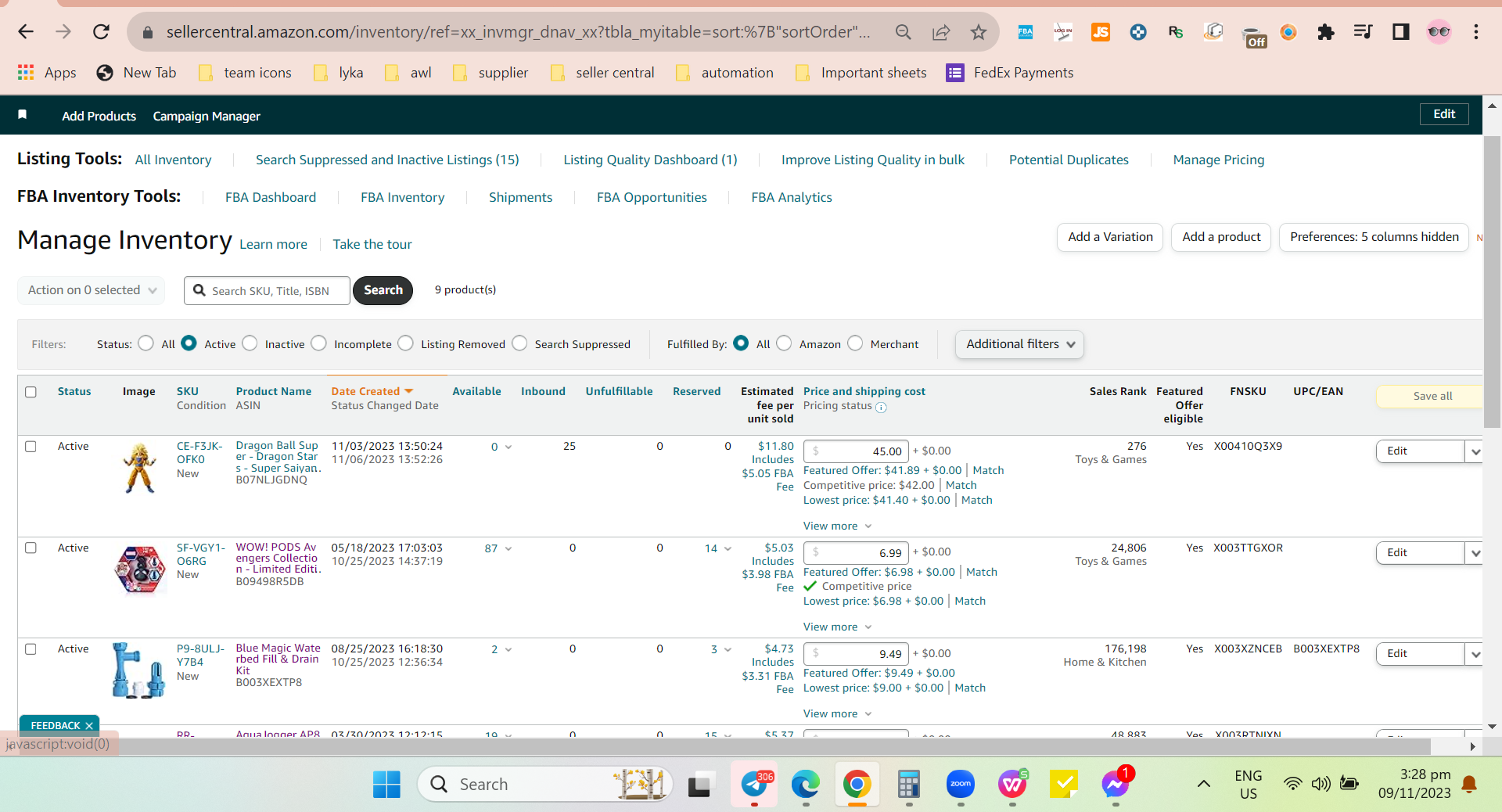Set Status filter to Search Suppressed
1502x812 pixels.
tap(519, 343)
